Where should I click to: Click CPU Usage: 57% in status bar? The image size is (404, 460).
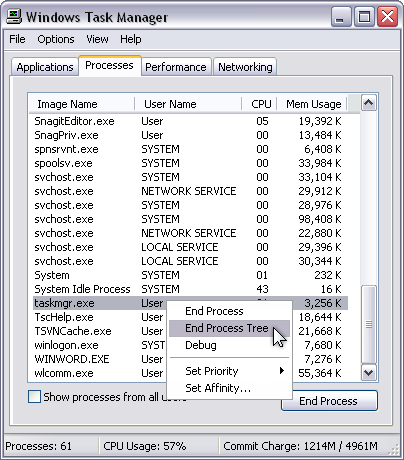(145, 446)
